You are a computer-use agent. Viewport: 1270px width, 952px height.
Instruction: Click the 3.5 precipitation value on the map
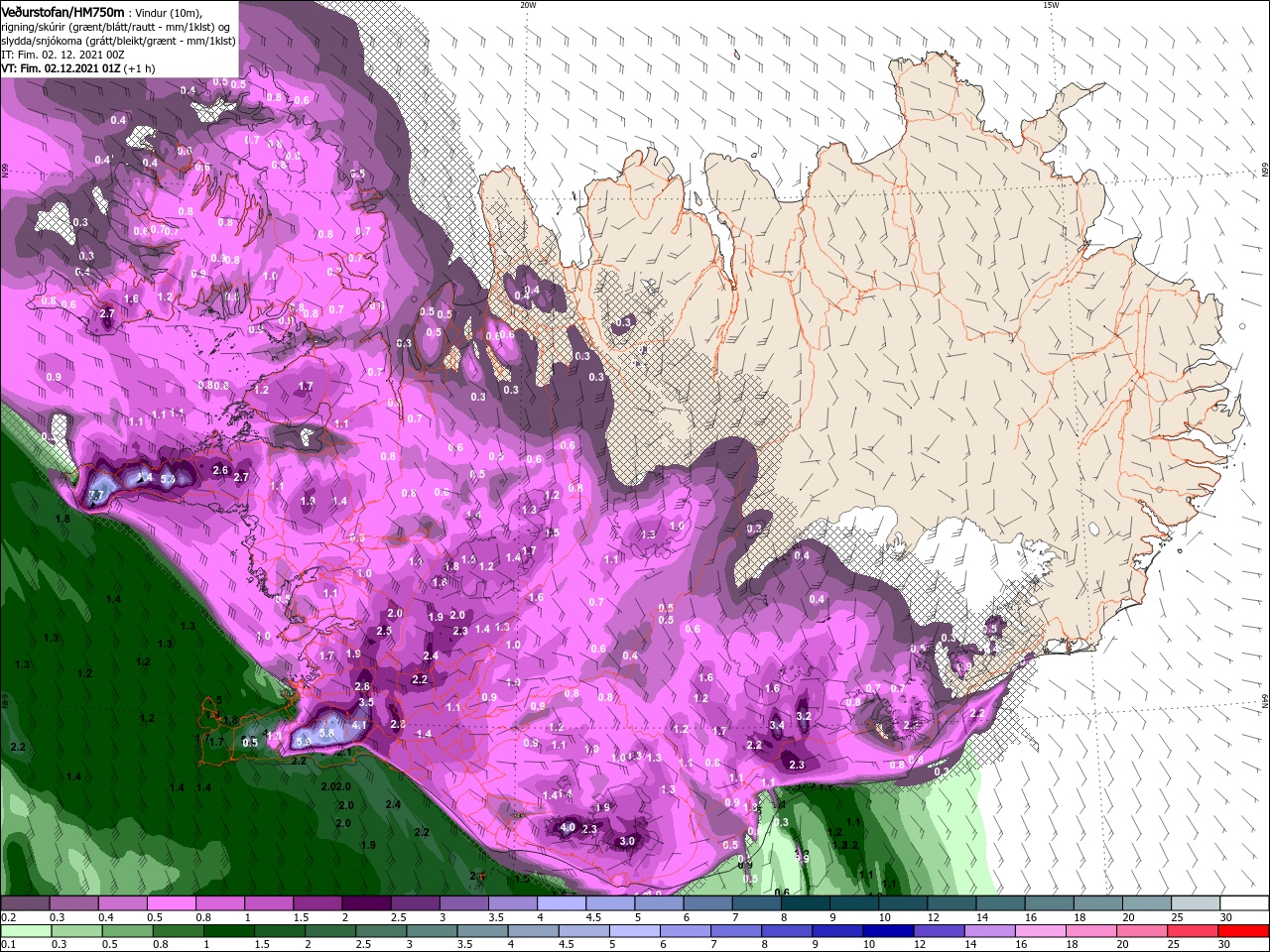pyautogui.click(x=365, y=702)
